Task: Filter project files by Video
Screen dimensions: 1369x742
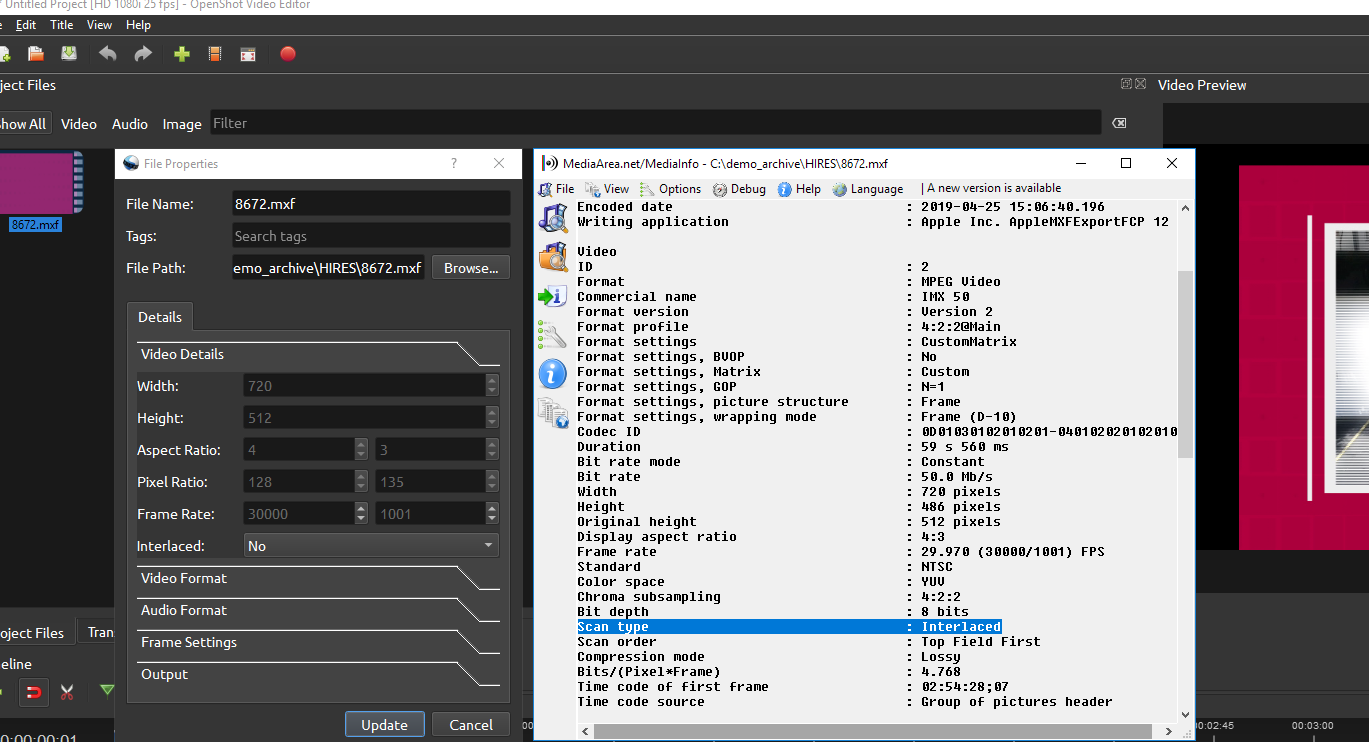Action: tap(79, 124)
